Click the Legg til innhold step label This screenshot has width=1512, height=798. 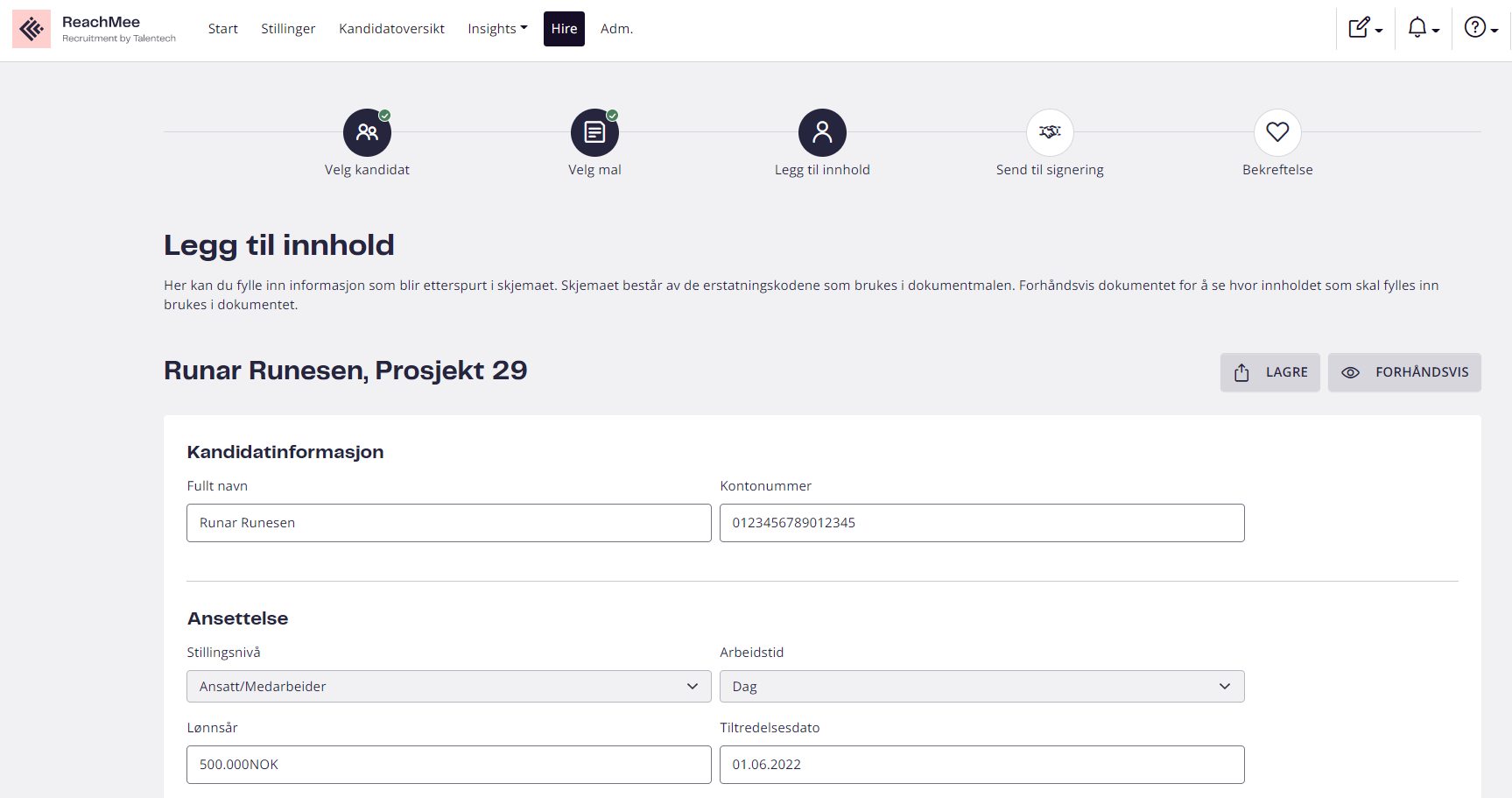click(822, 170)
